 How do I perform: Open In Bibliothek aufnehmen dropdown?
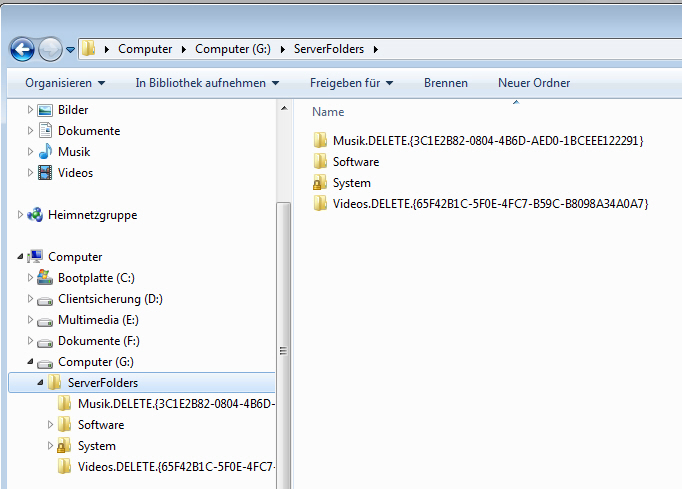click(x=207, y=83)
